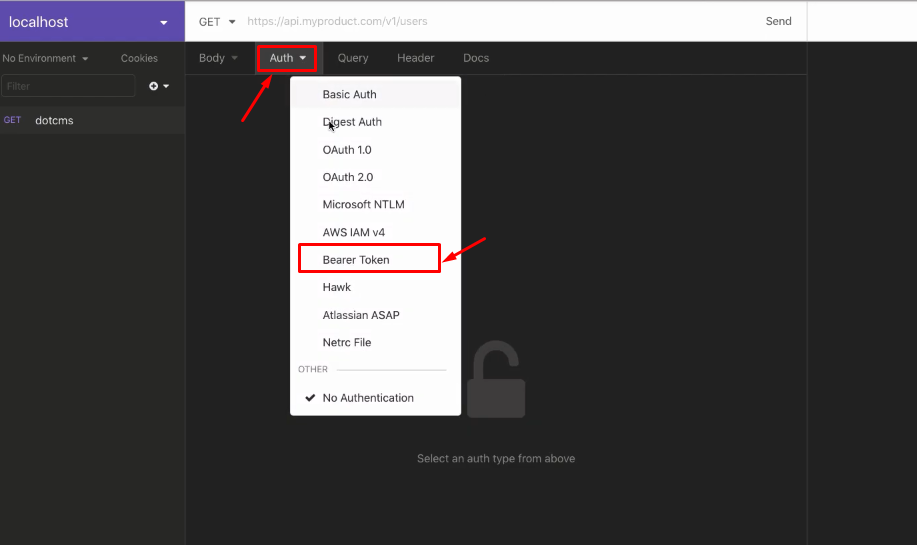Select OAuth 2.0 authentication type
This screenshot has width=917, height=545.
click(347, 177)
